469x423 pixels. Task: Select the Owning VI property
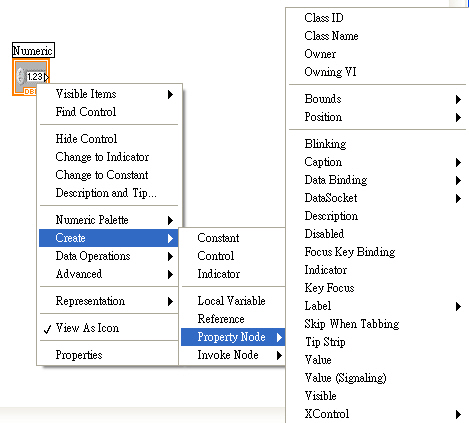[377, 72]
